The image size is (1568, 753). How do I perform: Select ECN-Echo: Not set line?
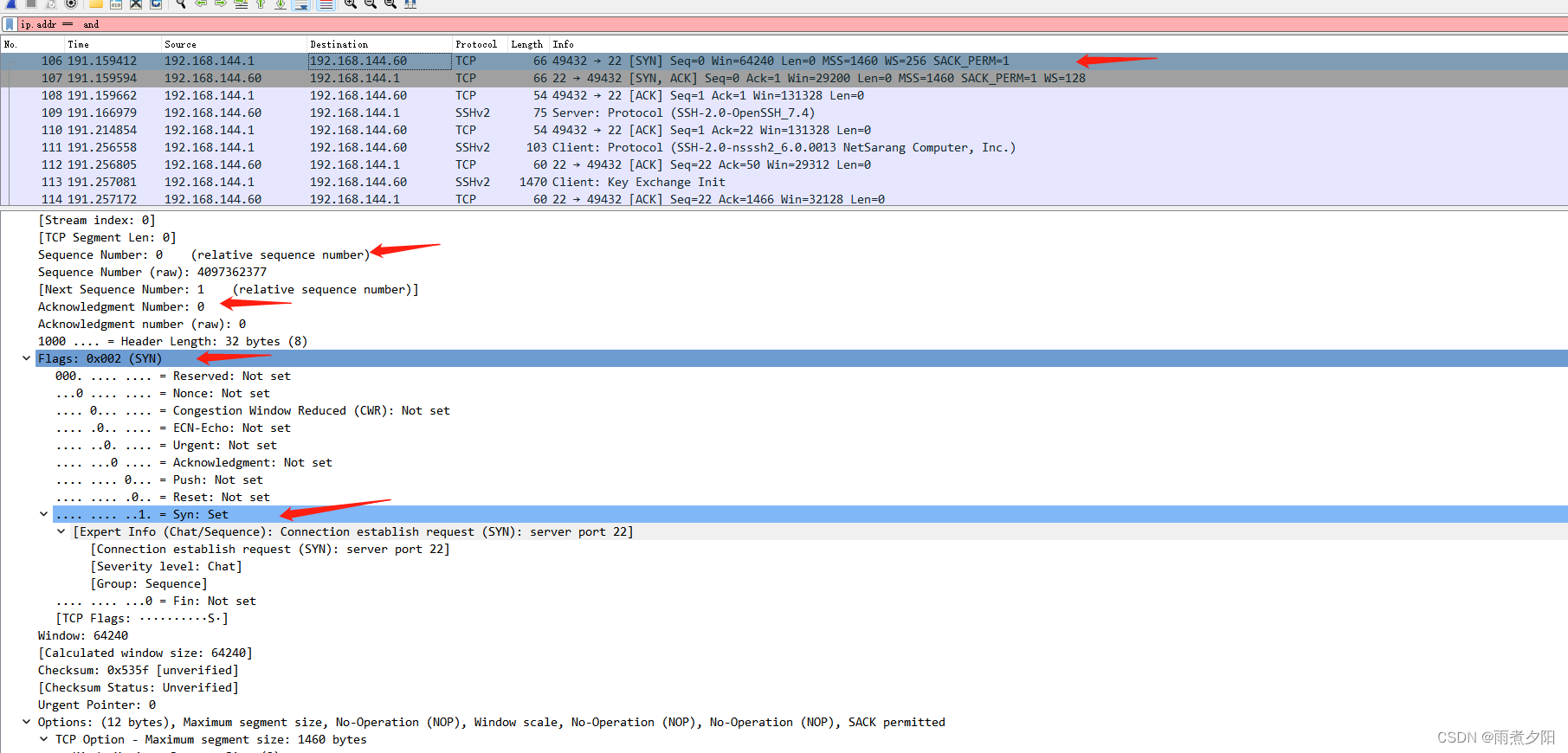coord(173,428)
